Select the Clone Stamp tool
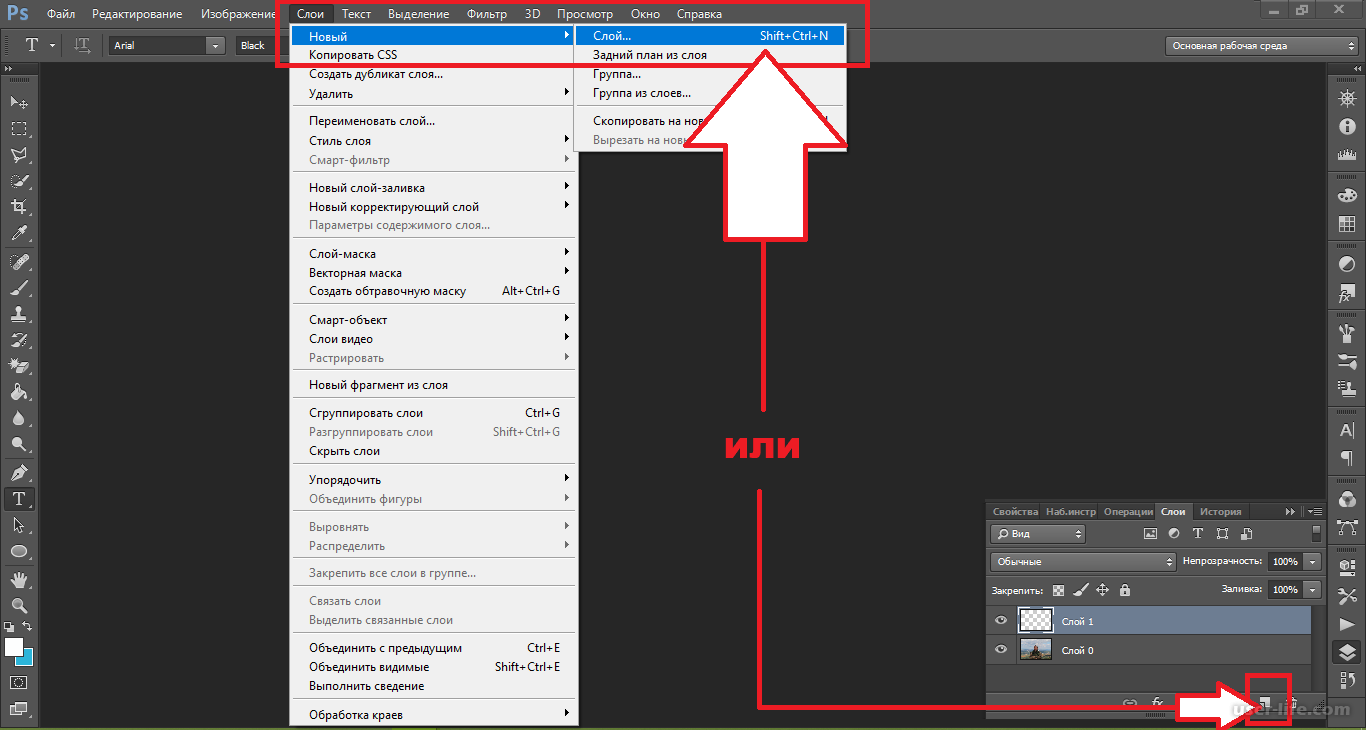The height and width of the screenshot is (730, 1366). (19, 314)
